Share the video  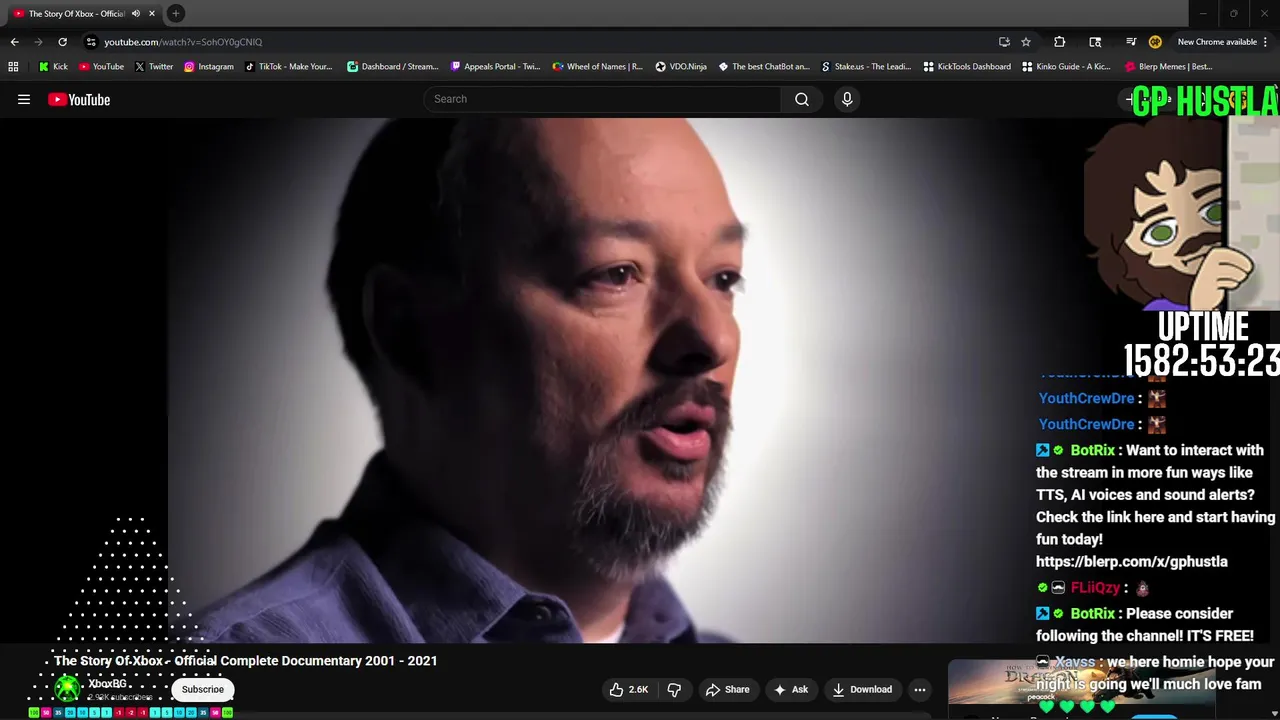tap(727, 689)
